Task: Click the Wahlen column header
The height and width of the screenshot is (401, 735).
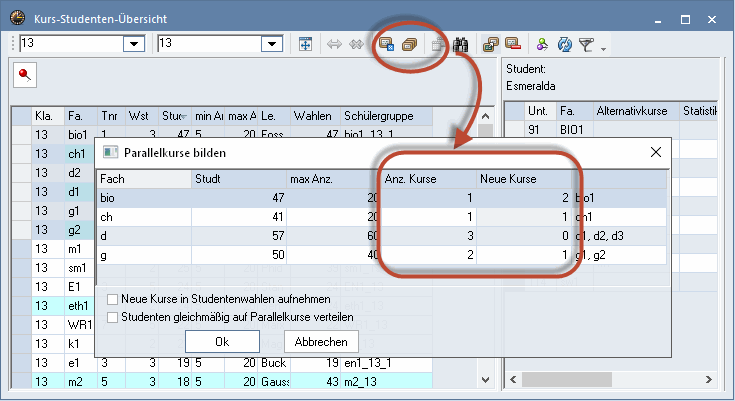Action: pos(315,116)
